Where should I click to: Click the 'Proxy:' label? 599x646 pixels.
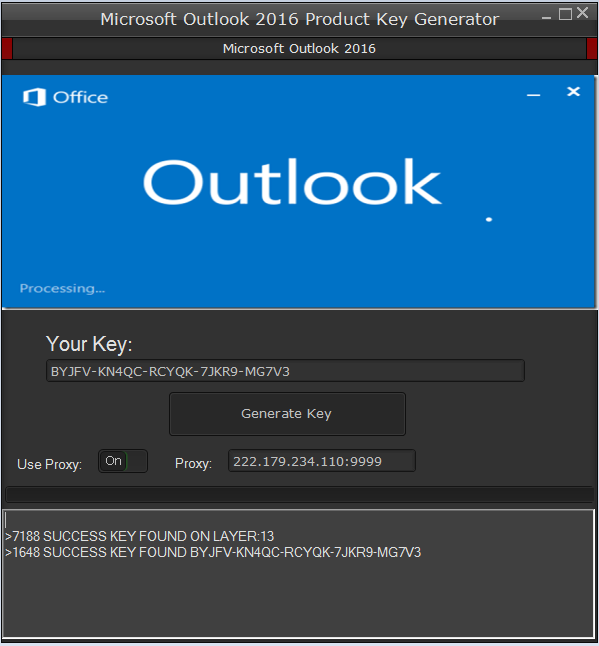(193, 463)
